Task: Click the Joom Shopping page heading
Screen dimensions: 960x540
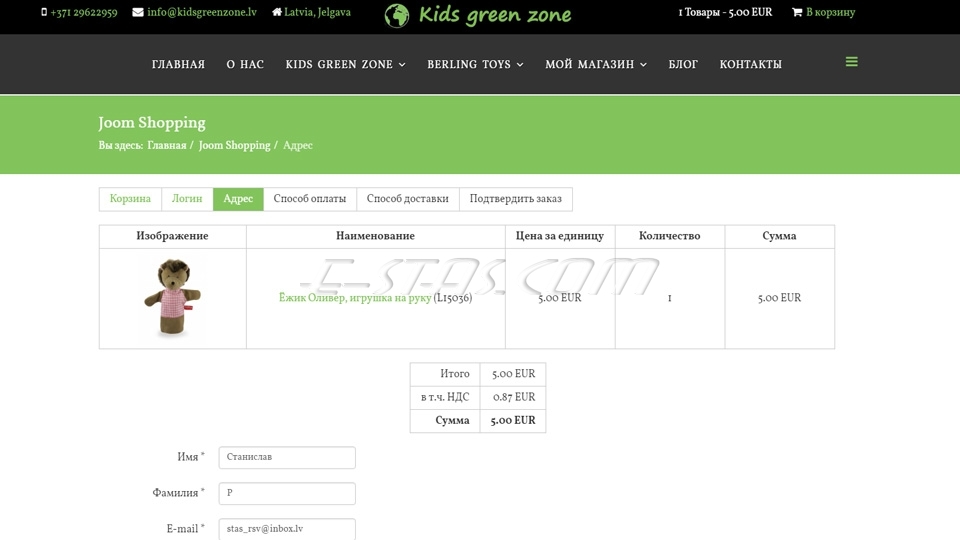Action: [152, 122]
